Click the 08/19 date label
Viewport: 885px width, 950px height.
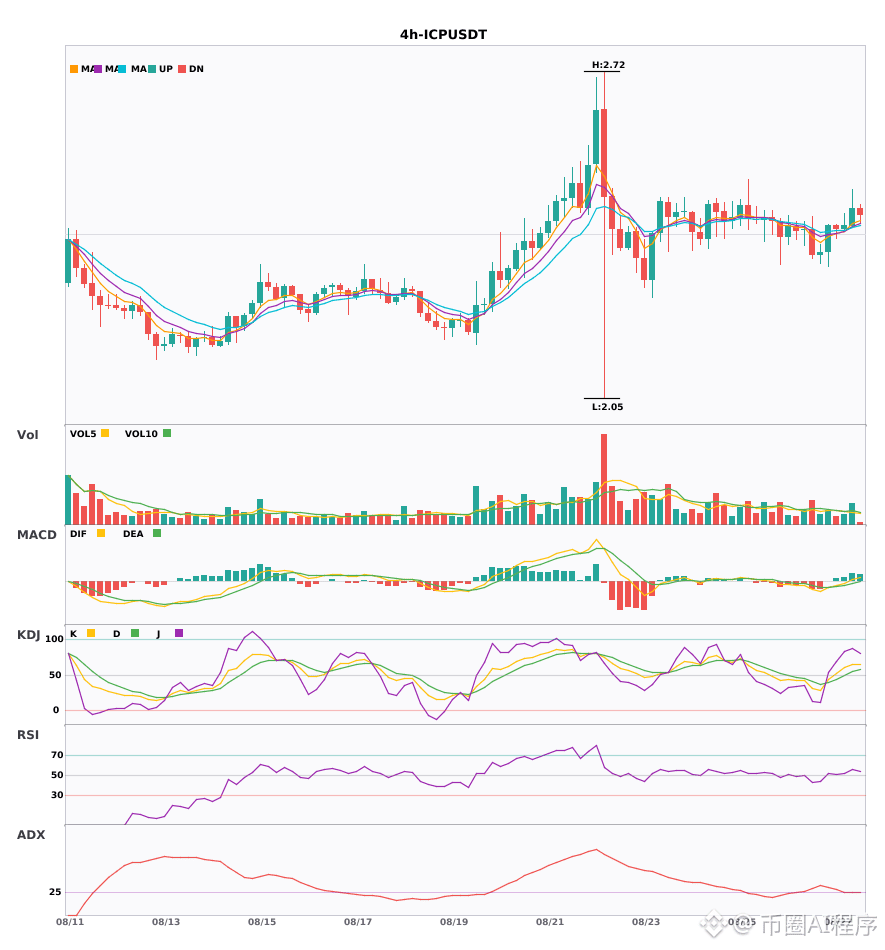tap(454, 922)
